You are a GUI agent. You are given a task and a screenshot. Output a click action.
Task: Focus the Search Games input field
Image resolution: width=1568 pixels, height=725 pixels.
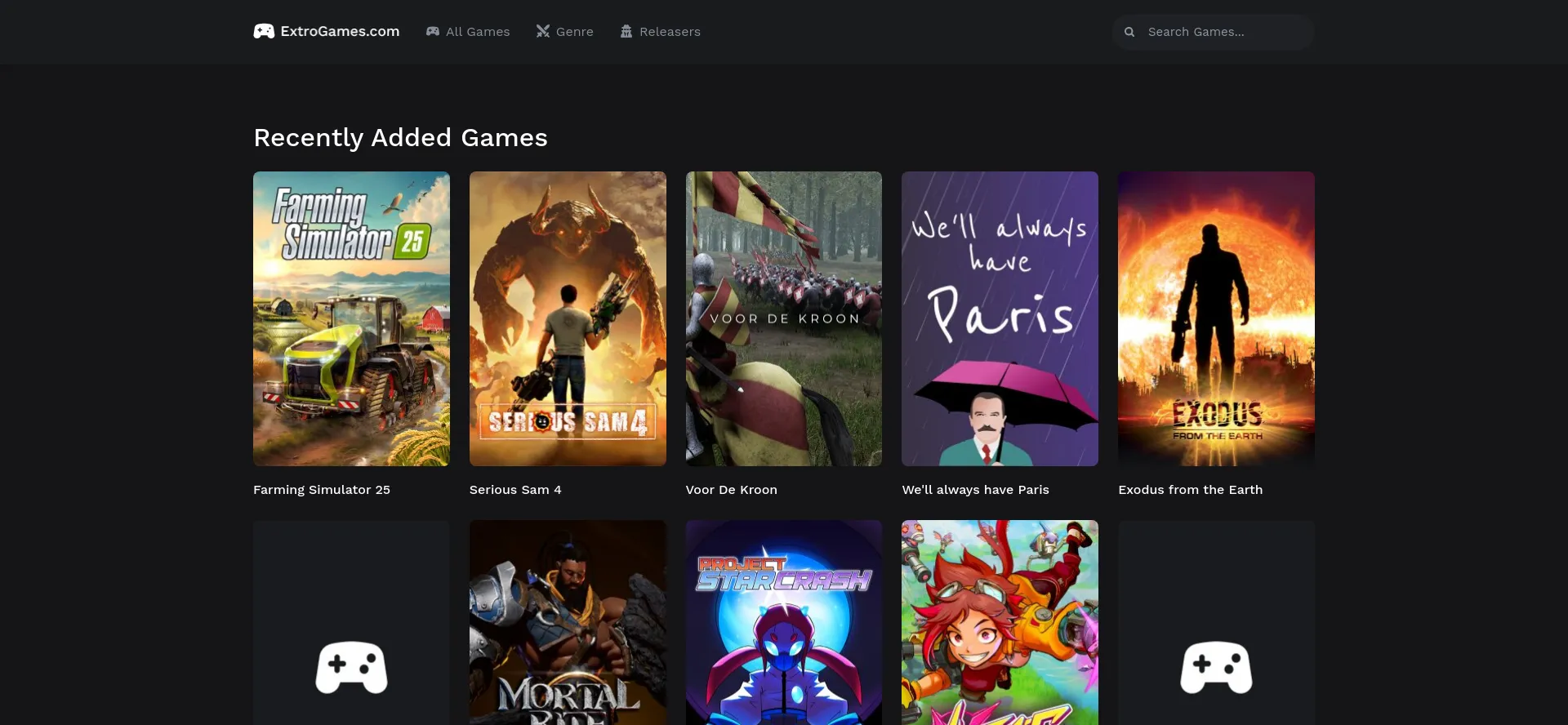pos(1214,32)
